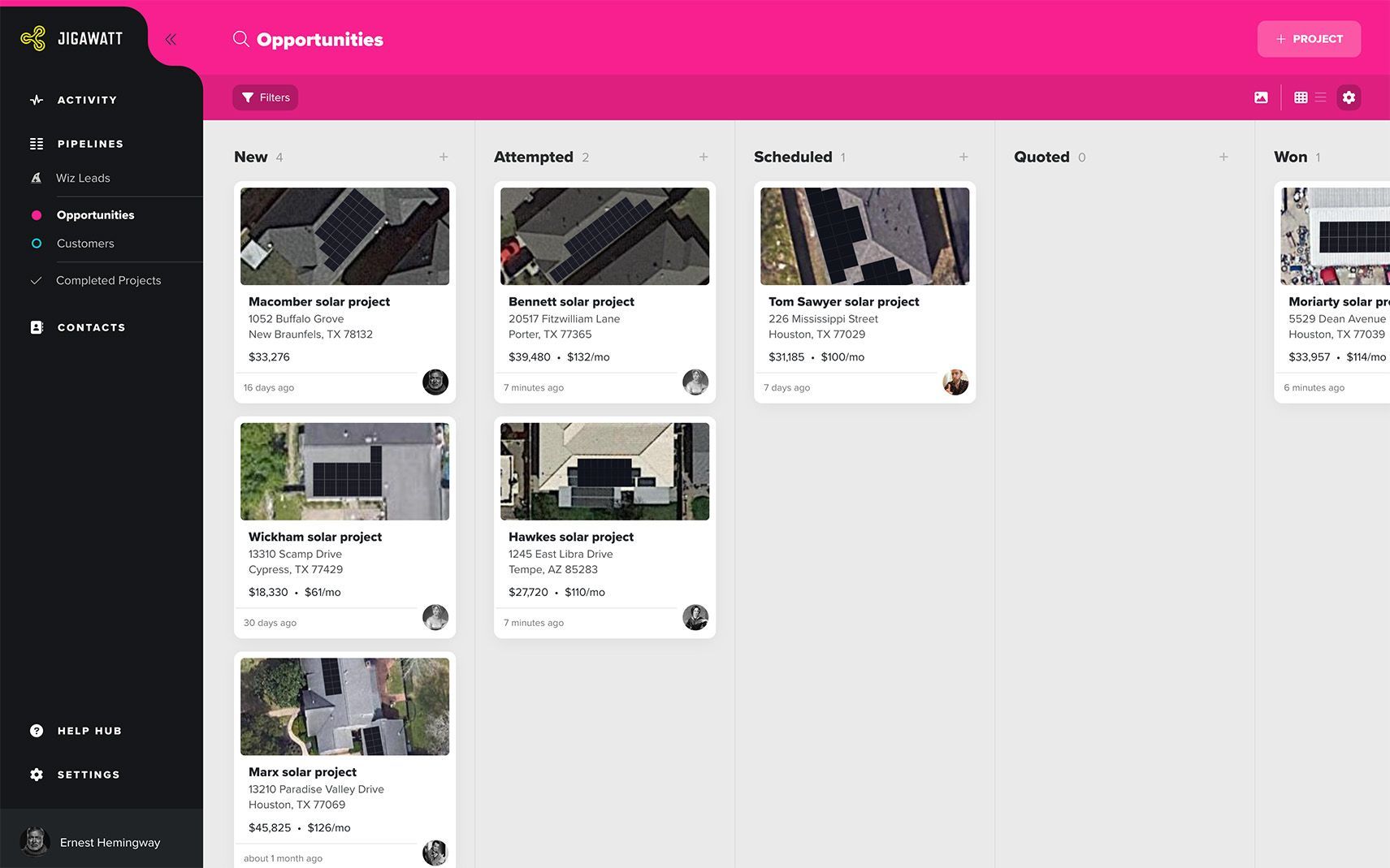Open Ernest Hemingway user profile
1390x868 pixels.
coord(102,841)
